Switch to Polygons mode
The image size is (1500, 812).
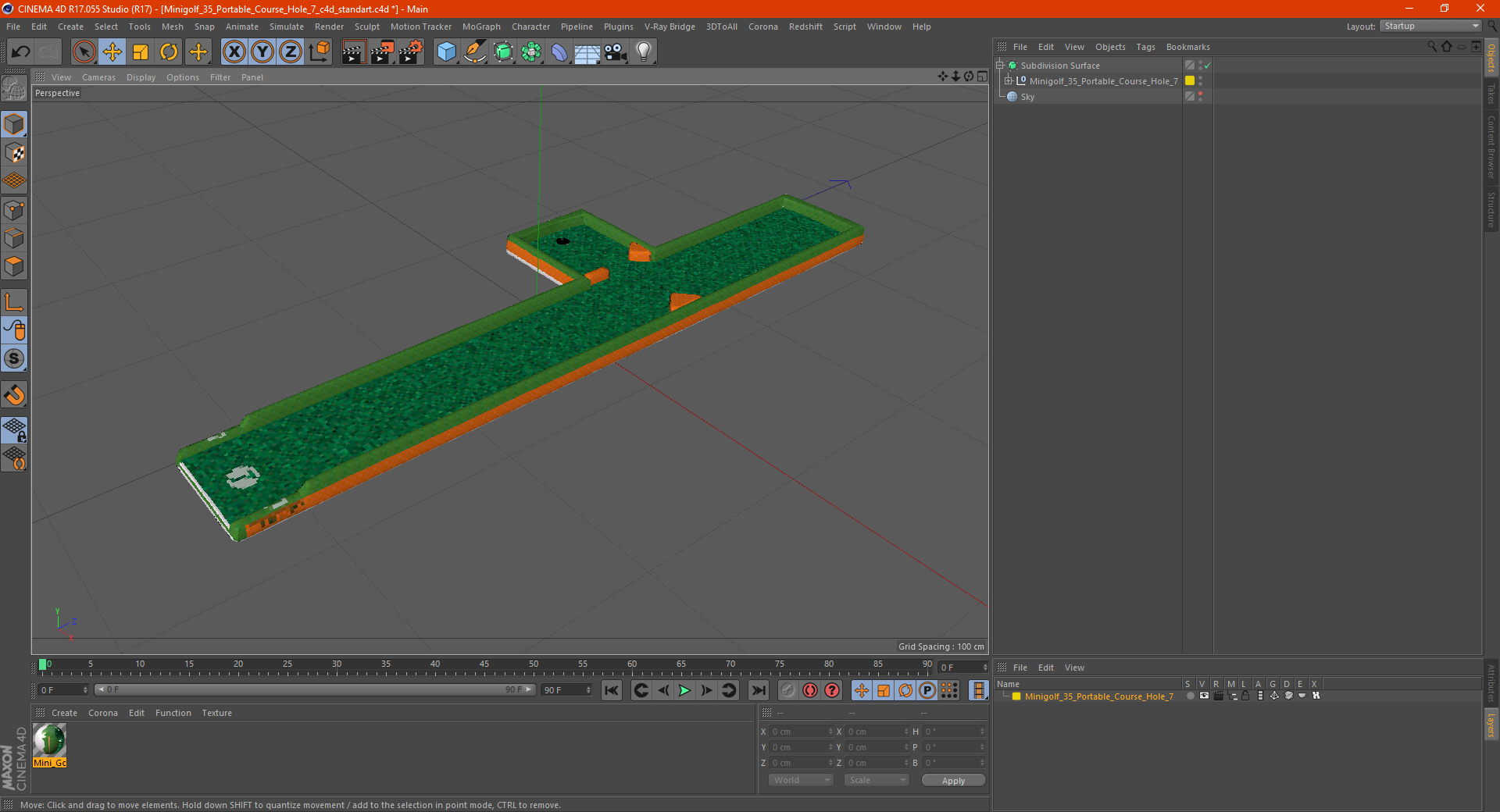click(x=14, y=267)
